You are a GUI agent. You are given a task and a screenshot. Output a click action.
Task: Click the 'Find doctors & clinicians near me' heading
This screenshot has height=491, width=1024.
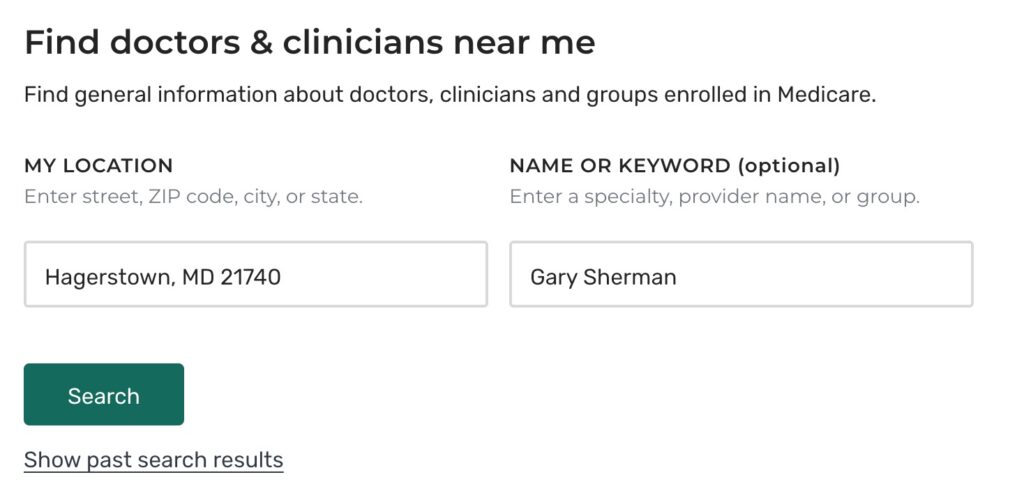(x=309, y=42)
